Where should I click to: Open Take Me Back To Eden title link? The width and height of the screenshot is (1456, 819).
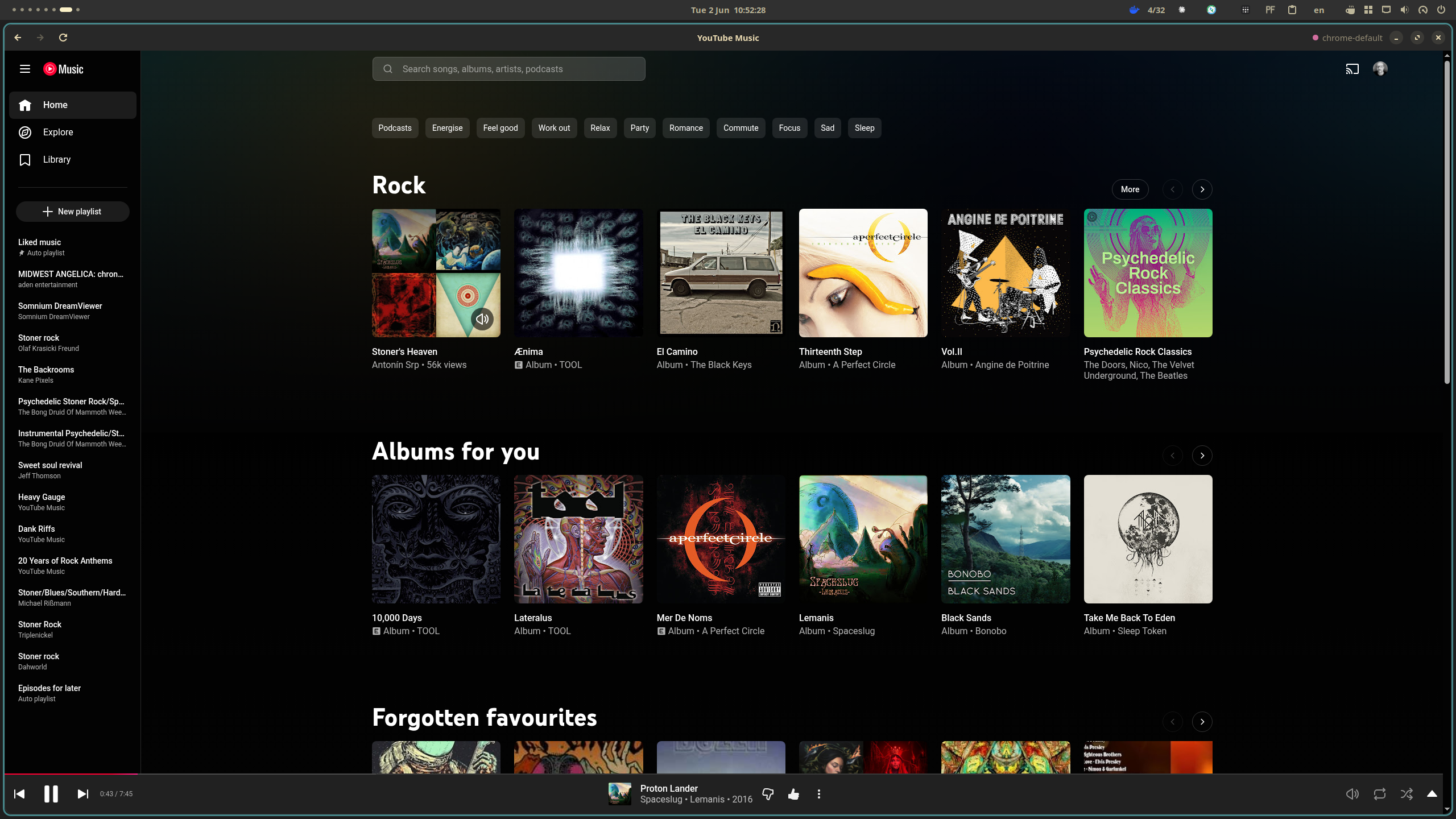[1130, 618]
